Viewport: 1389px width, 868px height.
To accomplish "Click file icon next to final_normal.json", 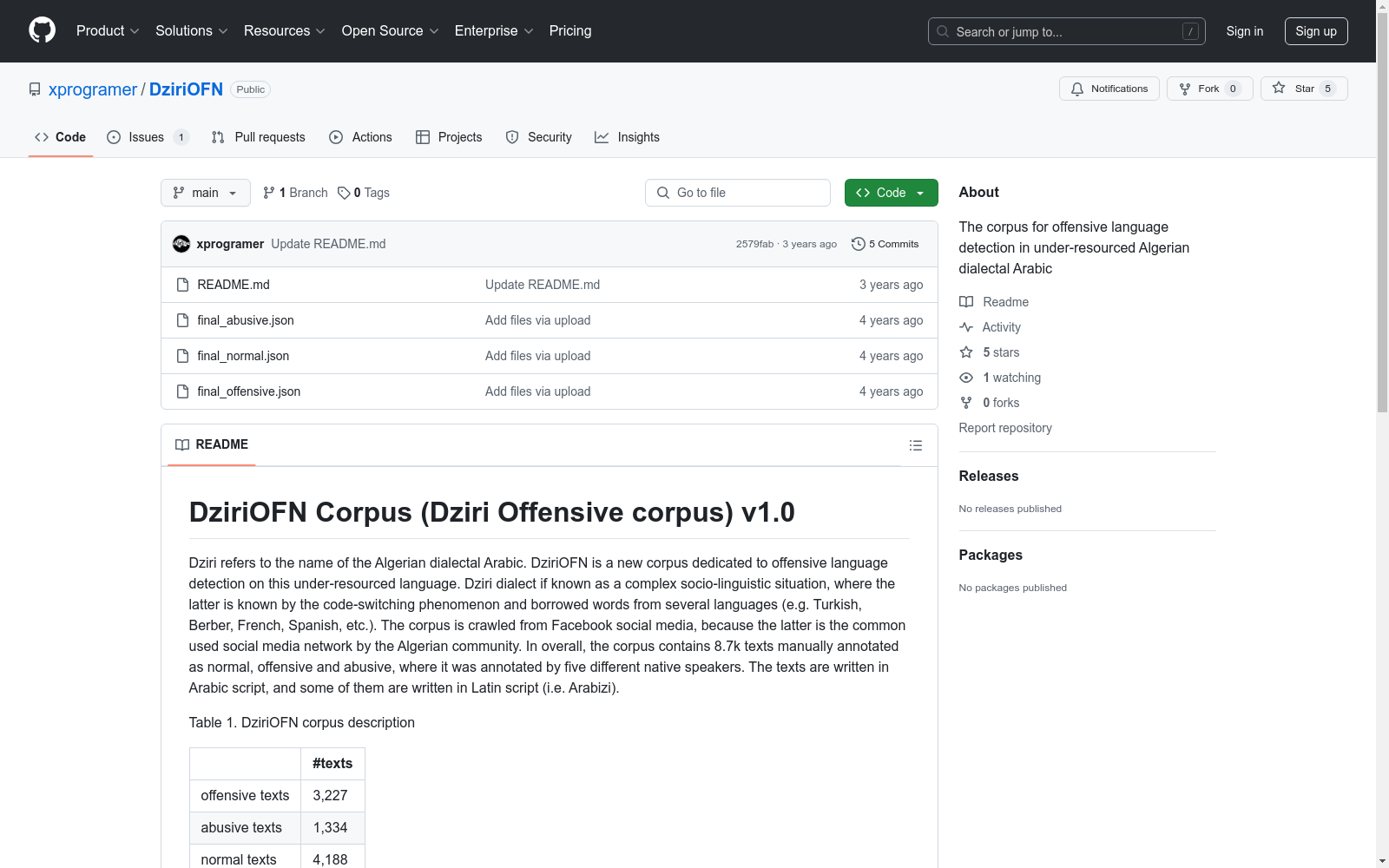I will (182, 356).
